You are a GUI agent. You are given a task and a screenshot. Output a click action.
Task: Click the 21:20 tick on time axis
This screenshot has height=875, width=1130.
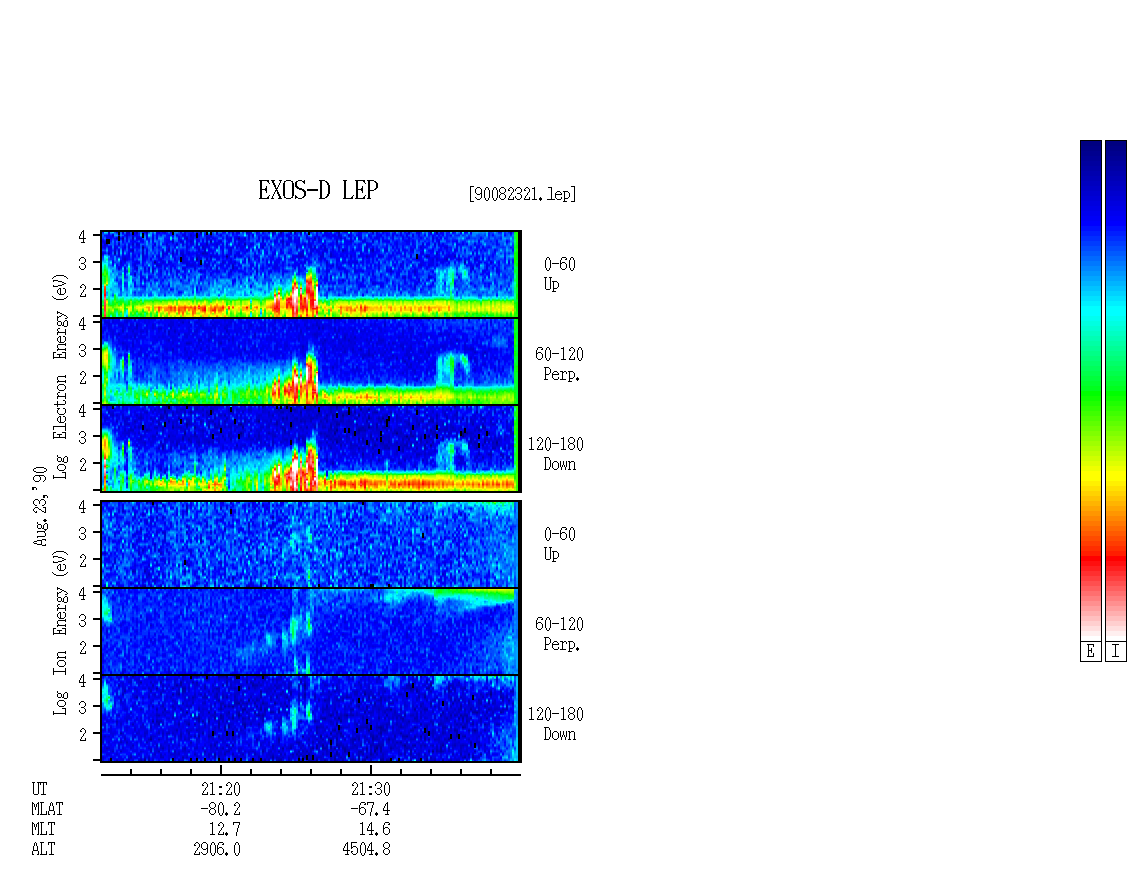[221, 770]
